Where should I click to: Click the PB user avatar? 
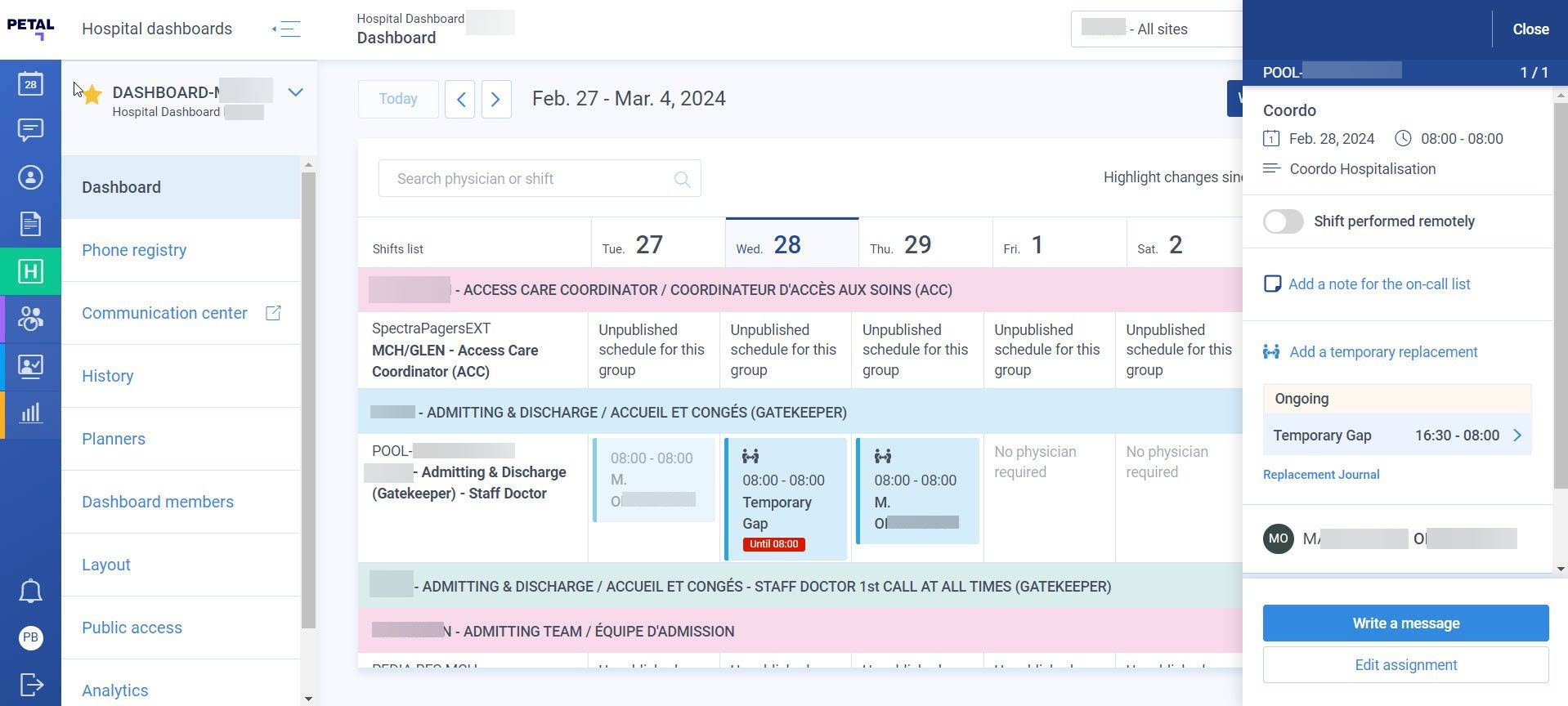(30, 637)
